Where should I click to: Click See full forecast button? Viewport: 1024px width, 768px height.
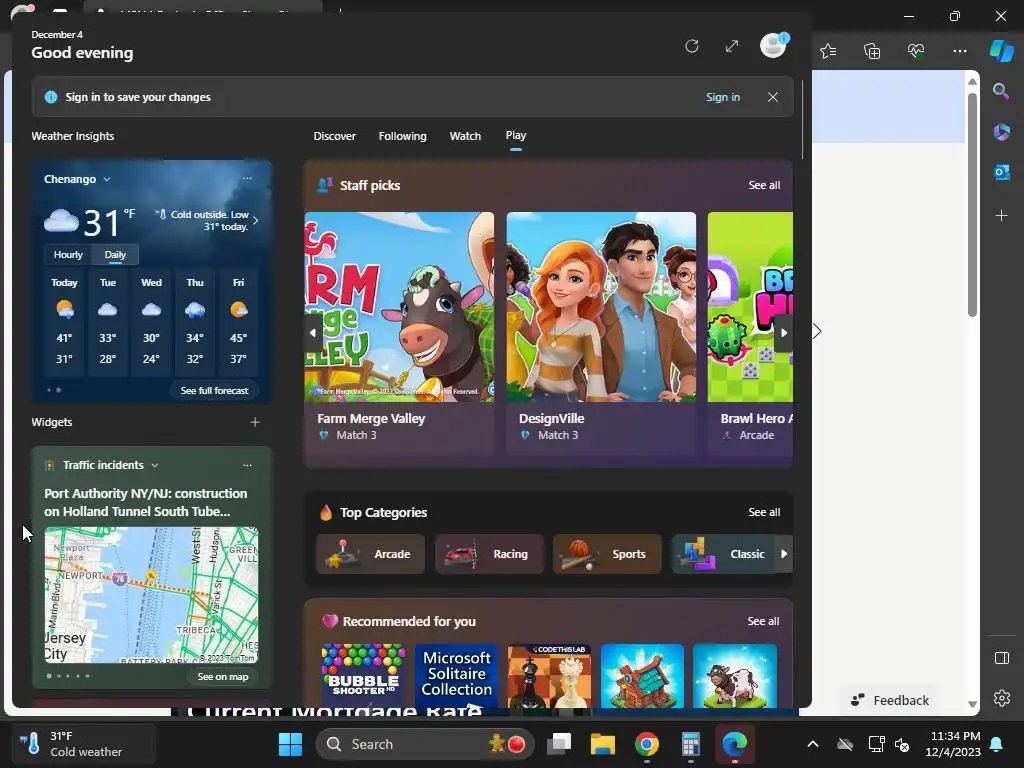[214, 391]
